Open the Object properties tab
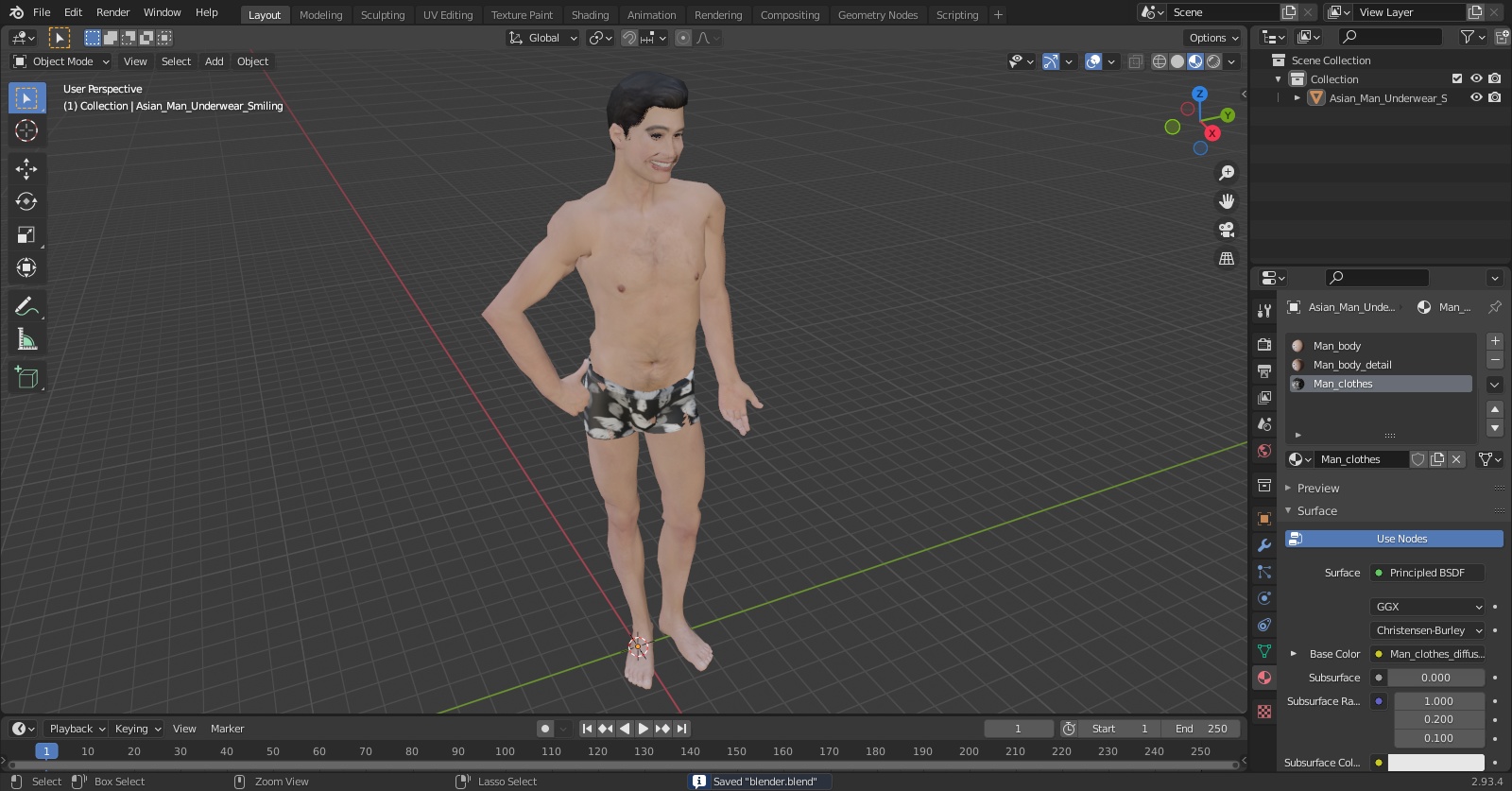The image size is (1512, 791). tap(1264, 519)
